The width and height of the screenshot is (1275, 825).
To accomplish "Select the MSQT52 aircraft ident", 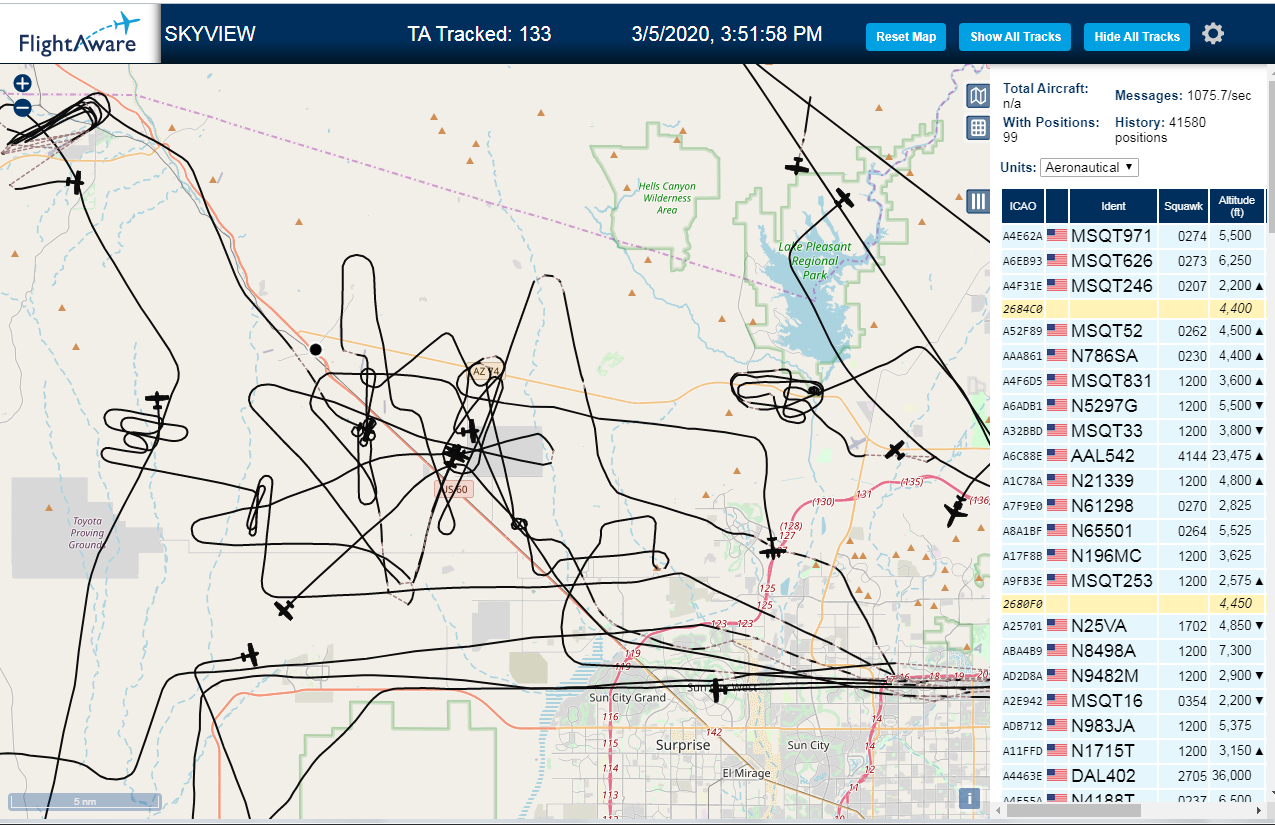I will (x=1106, y=331).
